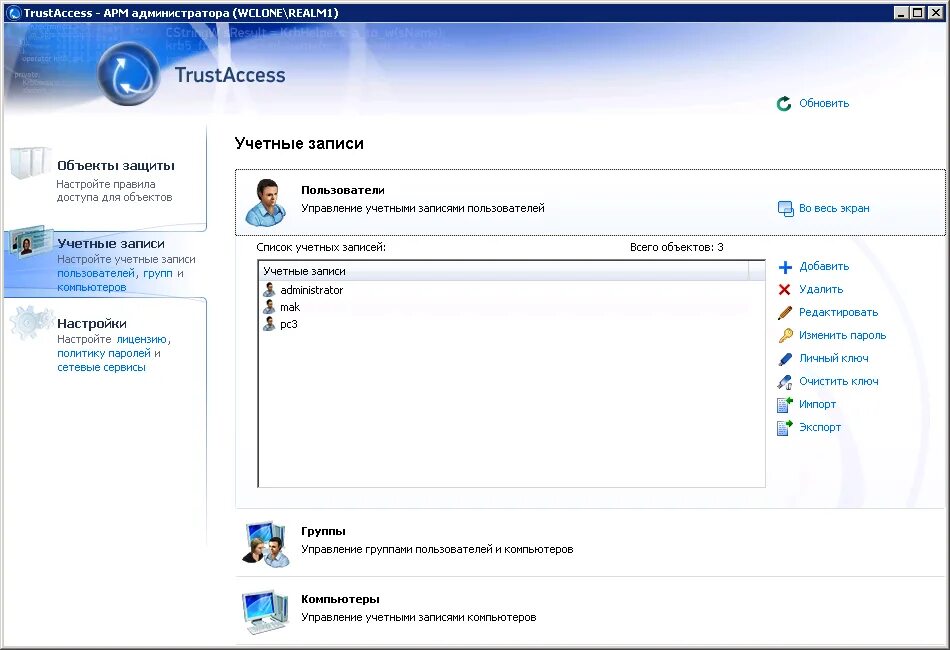Image resolution: width=950 pixels, height=650 pixels.
Task: Click the Обновить link text
Action: click(824, 104)
